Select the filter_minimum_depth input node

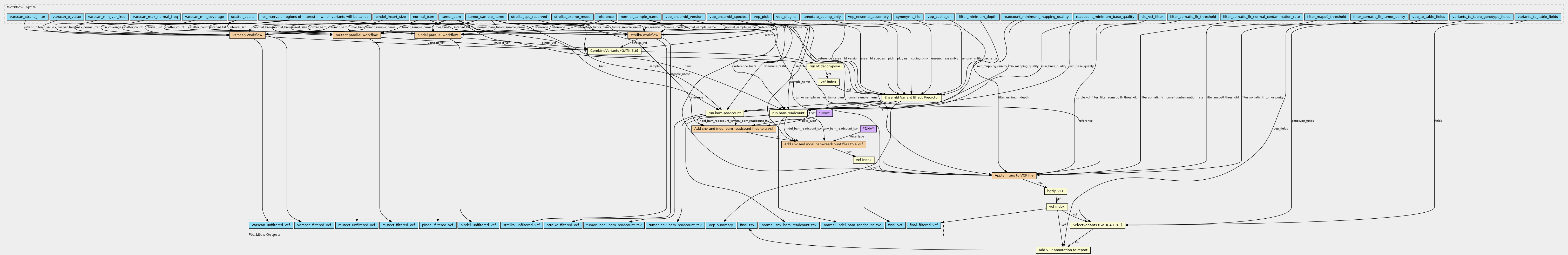[x=978, y=17]
